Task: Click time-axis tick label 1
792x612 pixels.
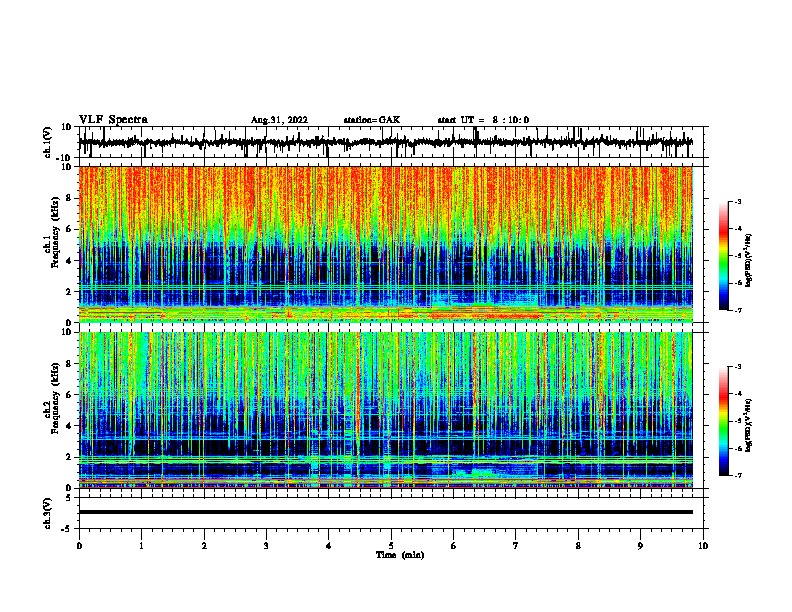Action: click(x=141, y=546)
